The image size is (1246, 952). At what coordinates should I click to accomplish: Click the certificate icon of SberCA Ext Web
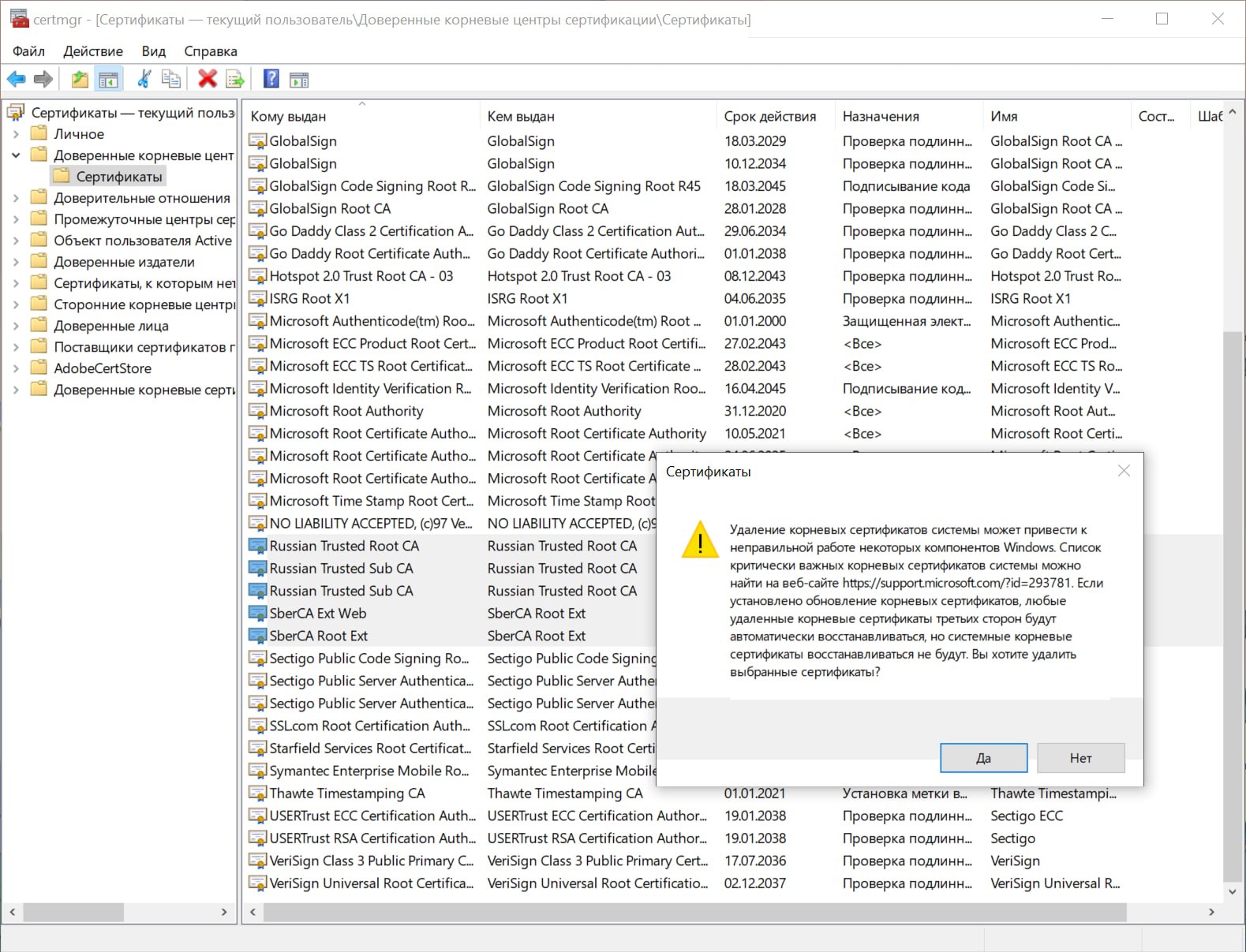[257, 613]
